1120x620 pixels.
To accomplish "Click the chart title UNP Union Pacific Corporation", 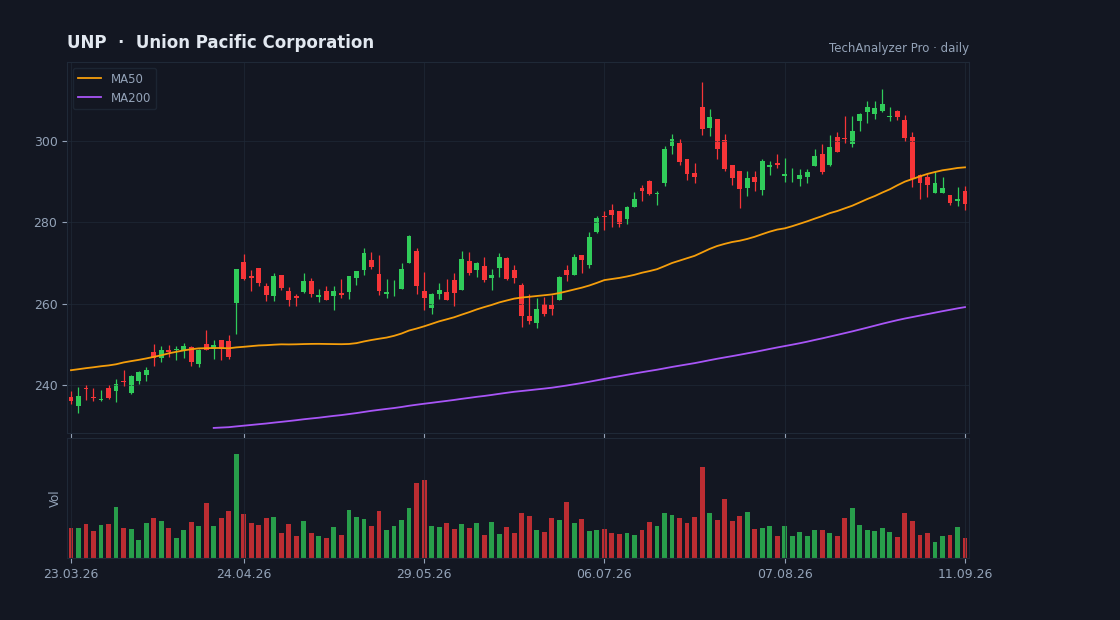I will pos(220,42).
